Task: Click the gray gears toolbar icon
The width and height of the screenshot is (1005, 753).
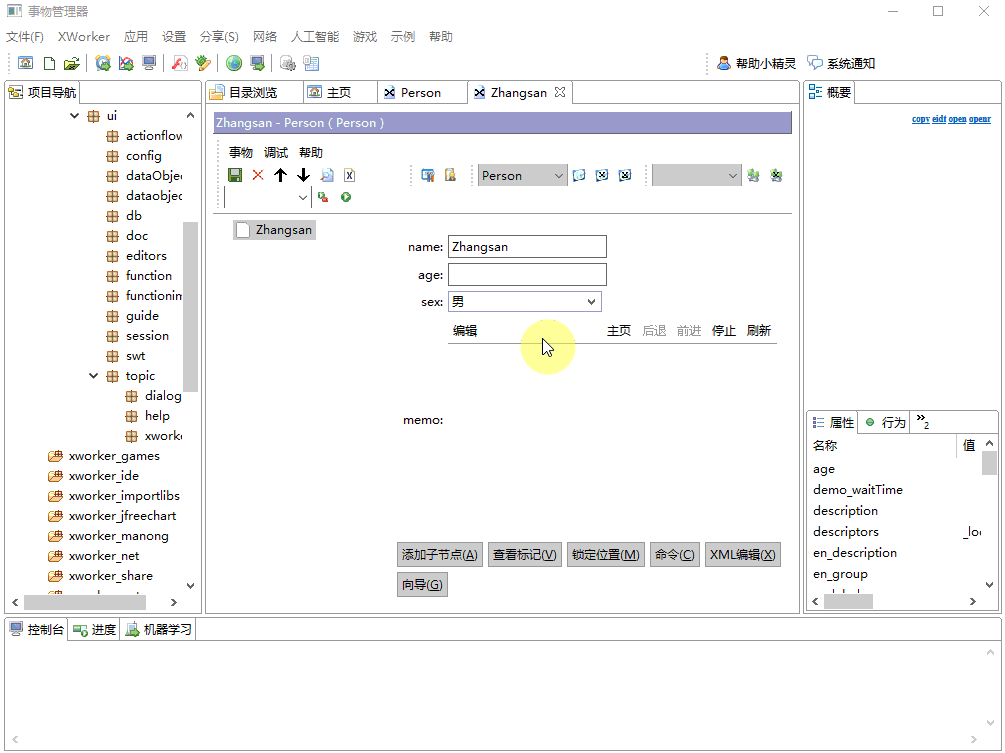Action: click(x=288, y=63)
